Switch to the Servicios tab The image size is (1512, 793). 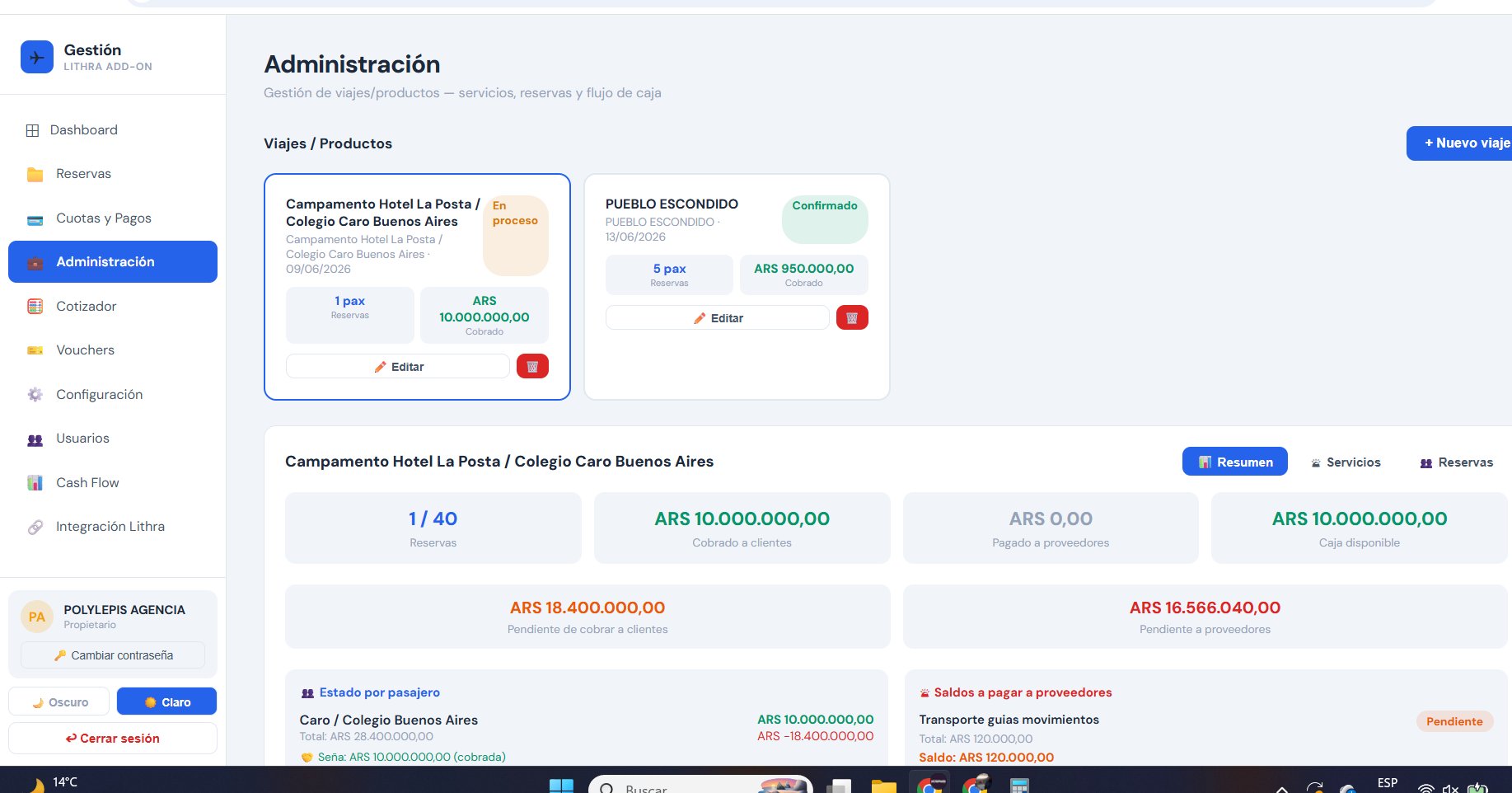(1346, 462)
